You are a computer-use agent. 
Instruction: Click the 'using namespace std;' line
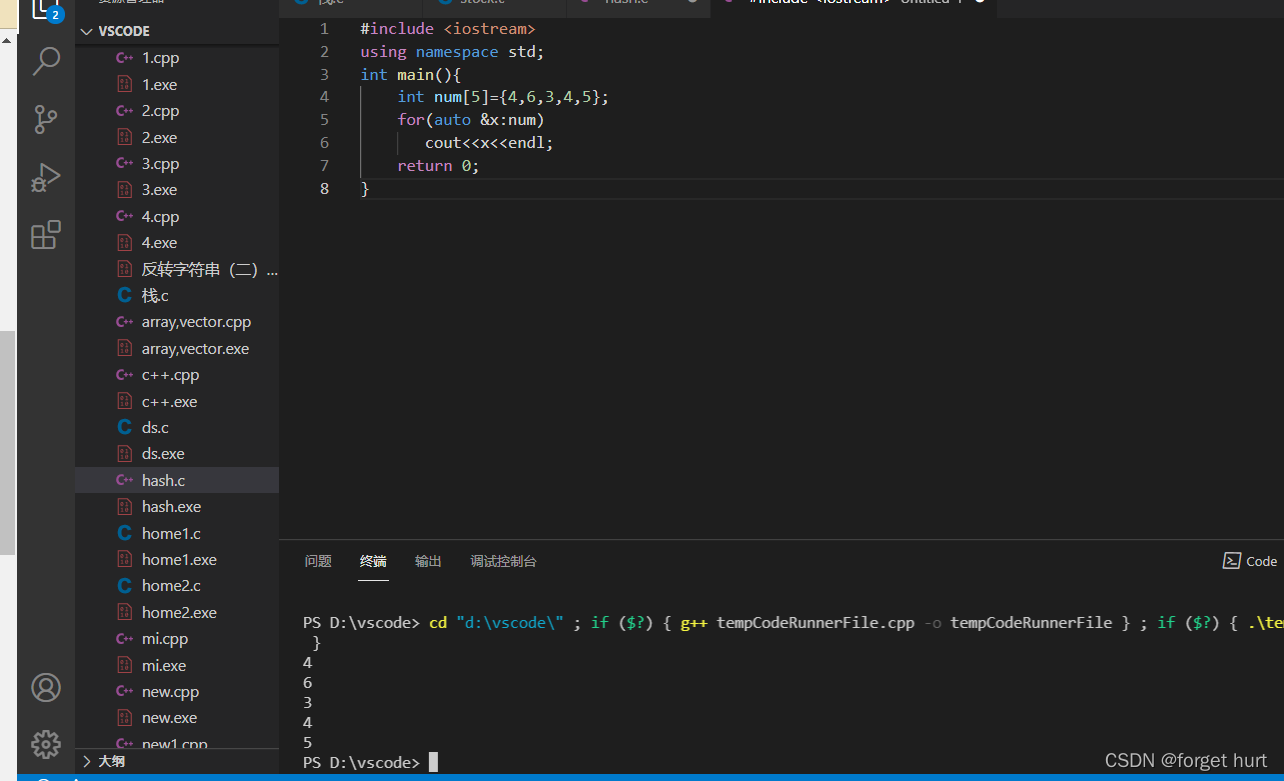(x=452, y=52)
